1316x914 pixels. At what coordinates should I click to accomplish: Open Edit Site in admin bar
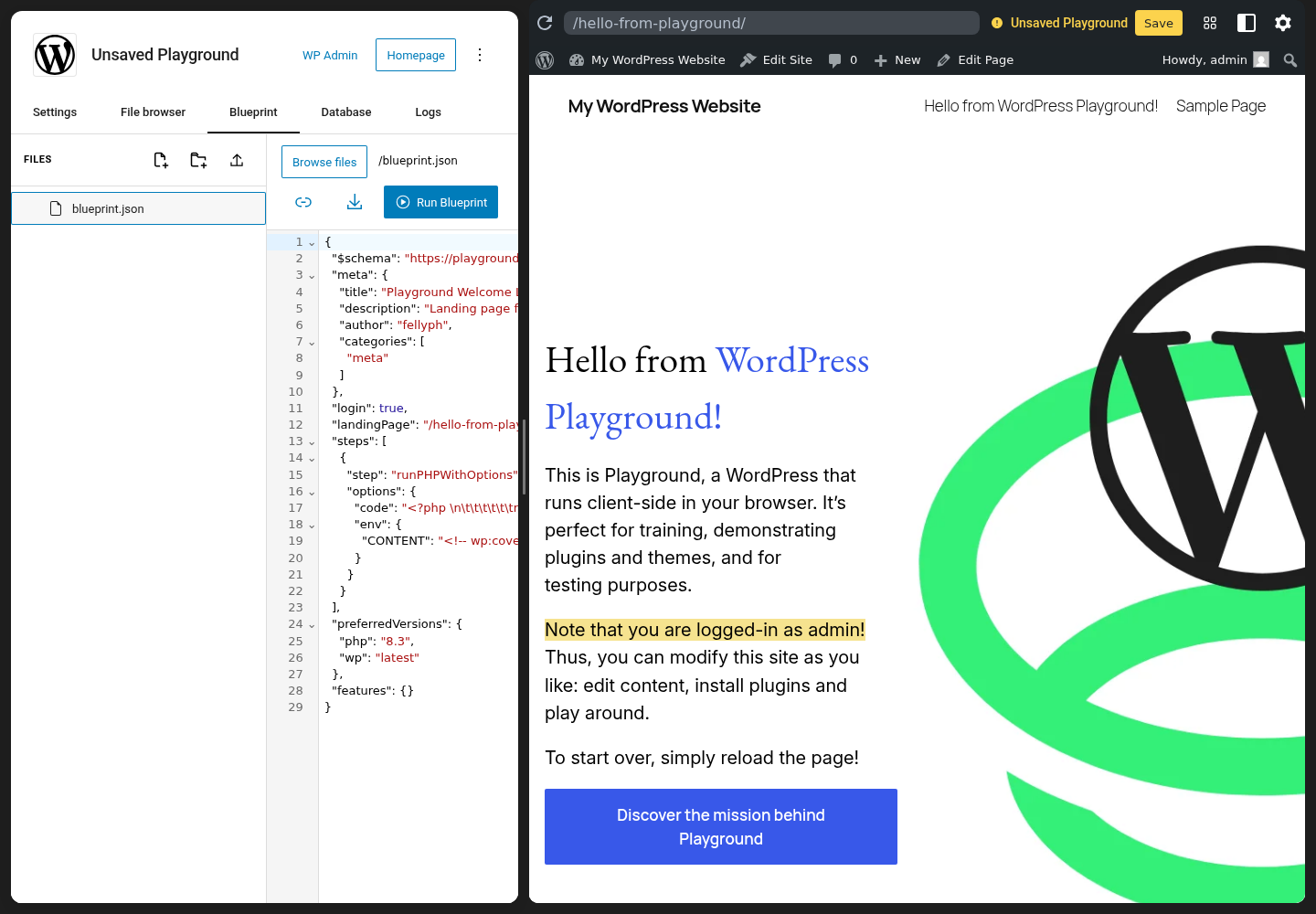pyautogui.click(x=776, y=60)
